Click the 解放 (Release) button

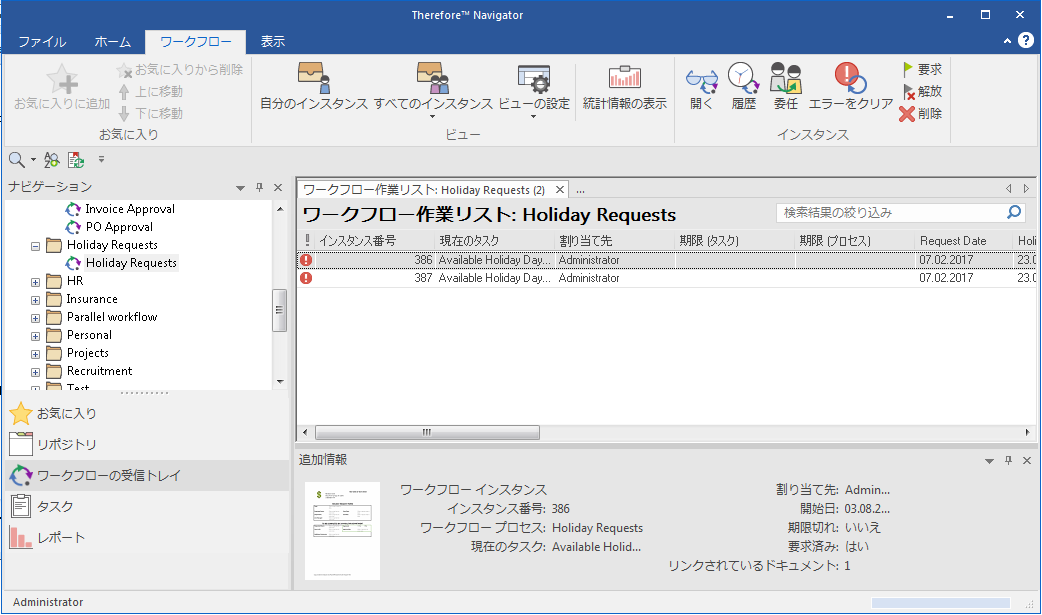(922, 91)
